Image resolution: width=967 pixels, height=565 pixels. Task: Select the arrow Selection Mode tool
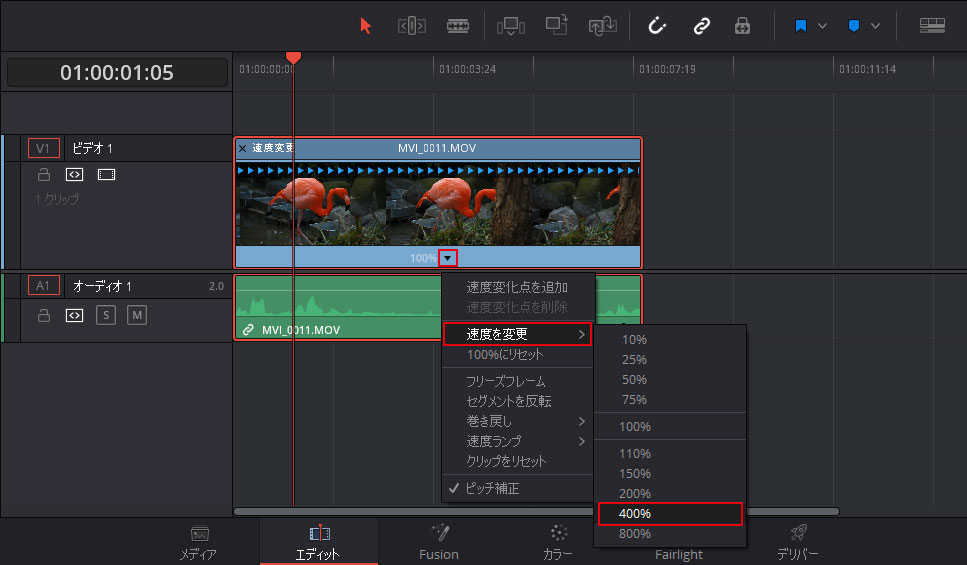[366, 26]
